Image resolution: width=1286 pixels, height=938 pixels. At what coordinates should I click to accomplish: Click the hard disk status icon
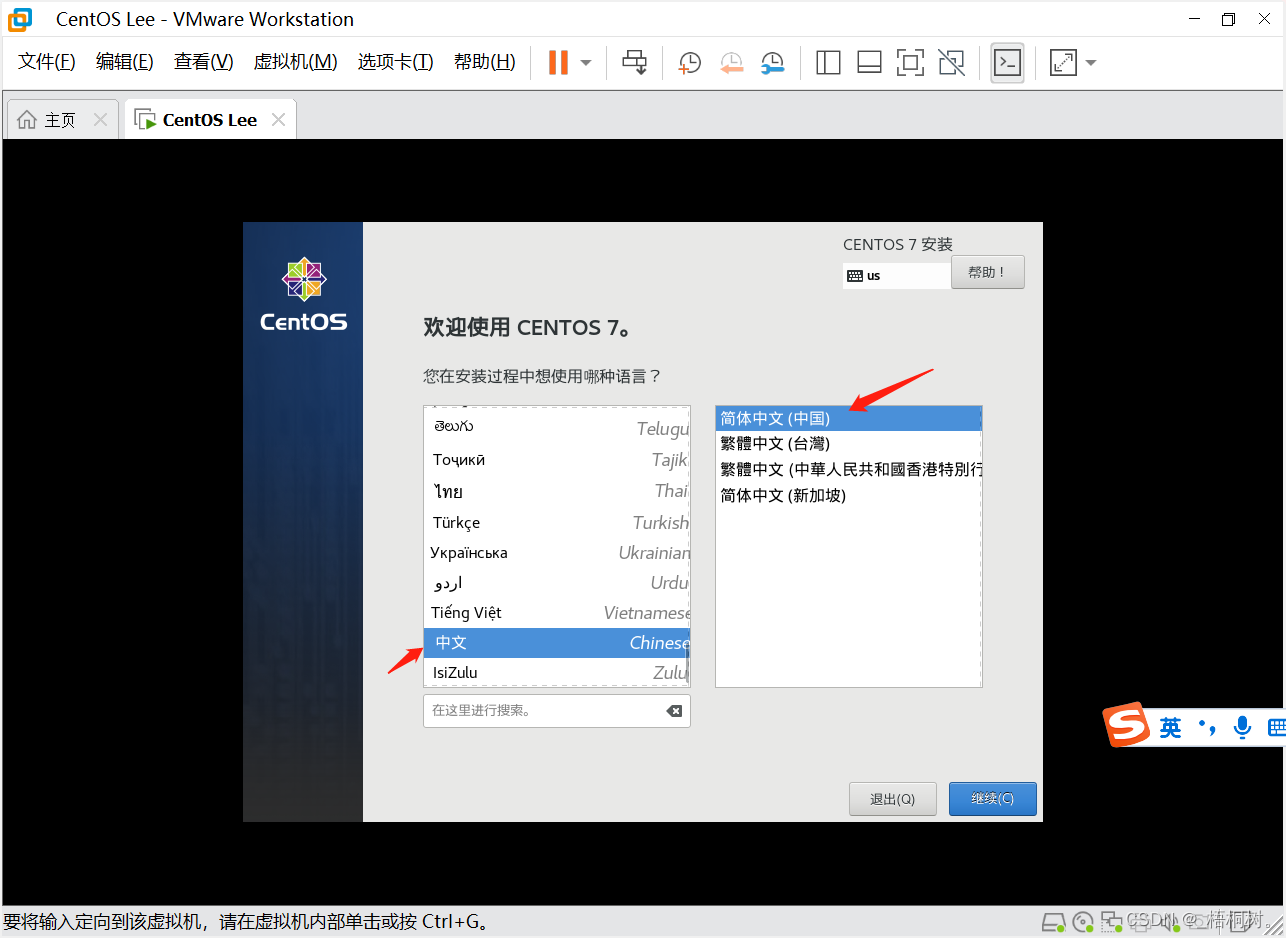click(x=1054, y=921)
